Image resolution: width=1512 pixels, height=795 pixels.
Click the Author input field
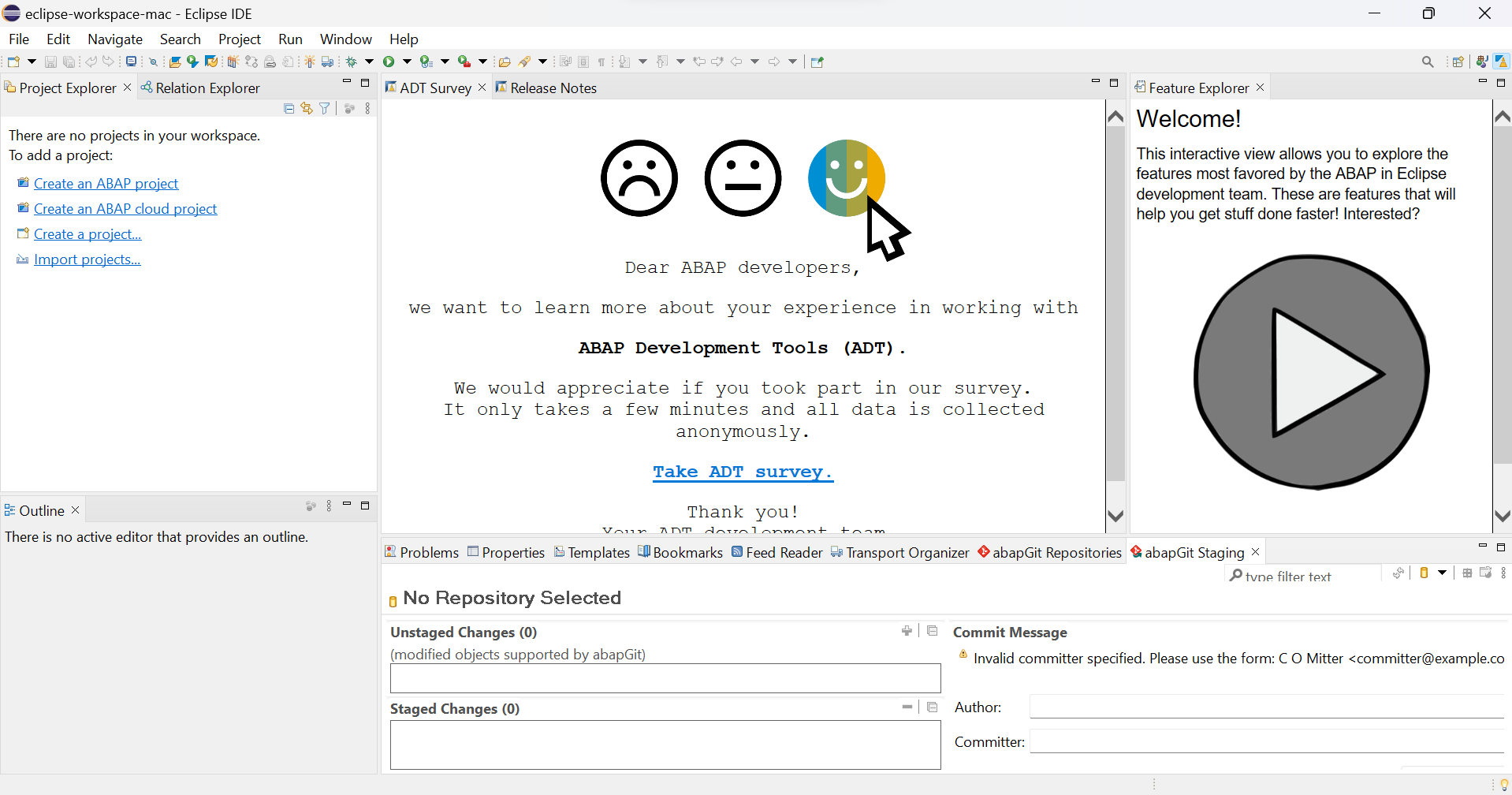click(x=1267, y=707)
